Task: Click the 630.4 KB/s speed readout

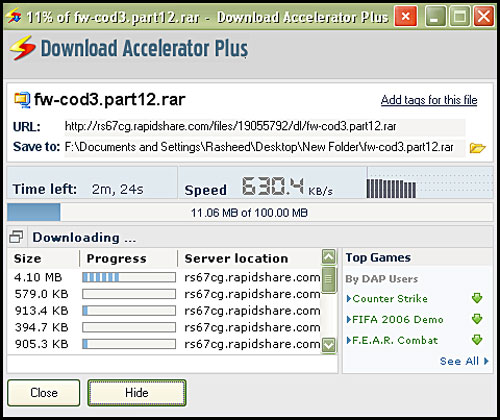Action: click(x=287, y=187)
